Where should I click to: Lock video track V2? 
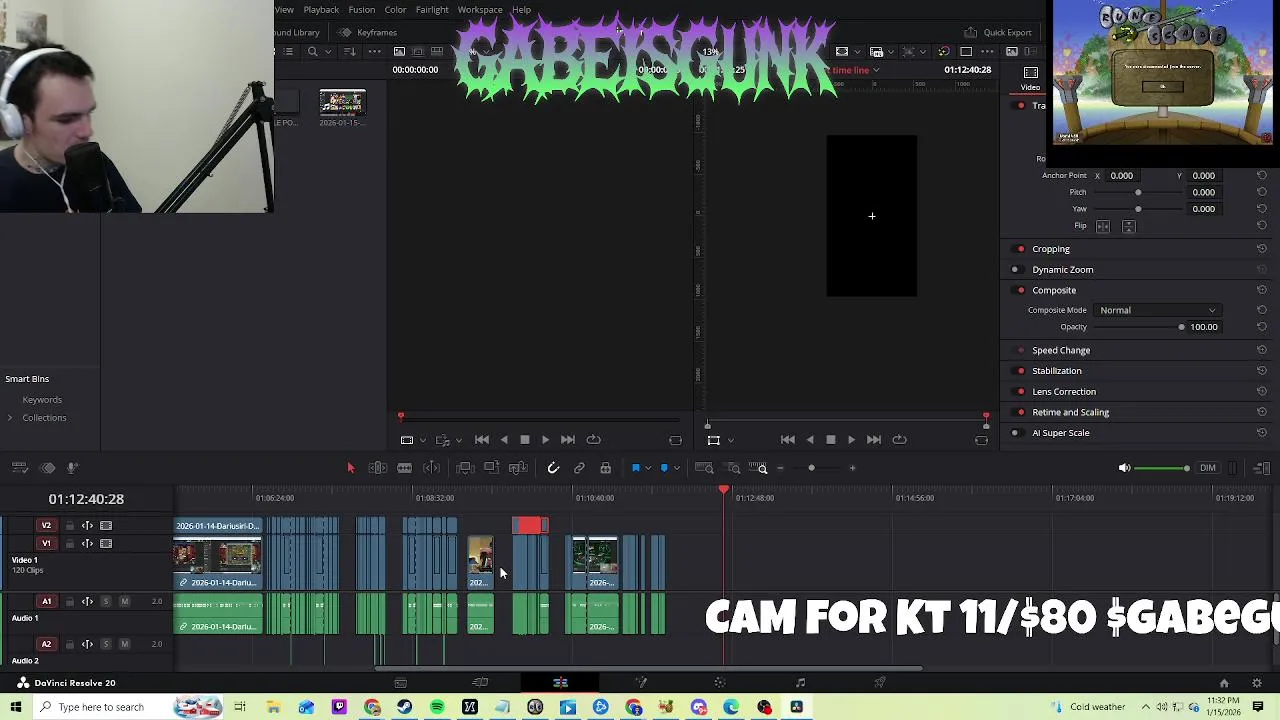coord(68,526)
